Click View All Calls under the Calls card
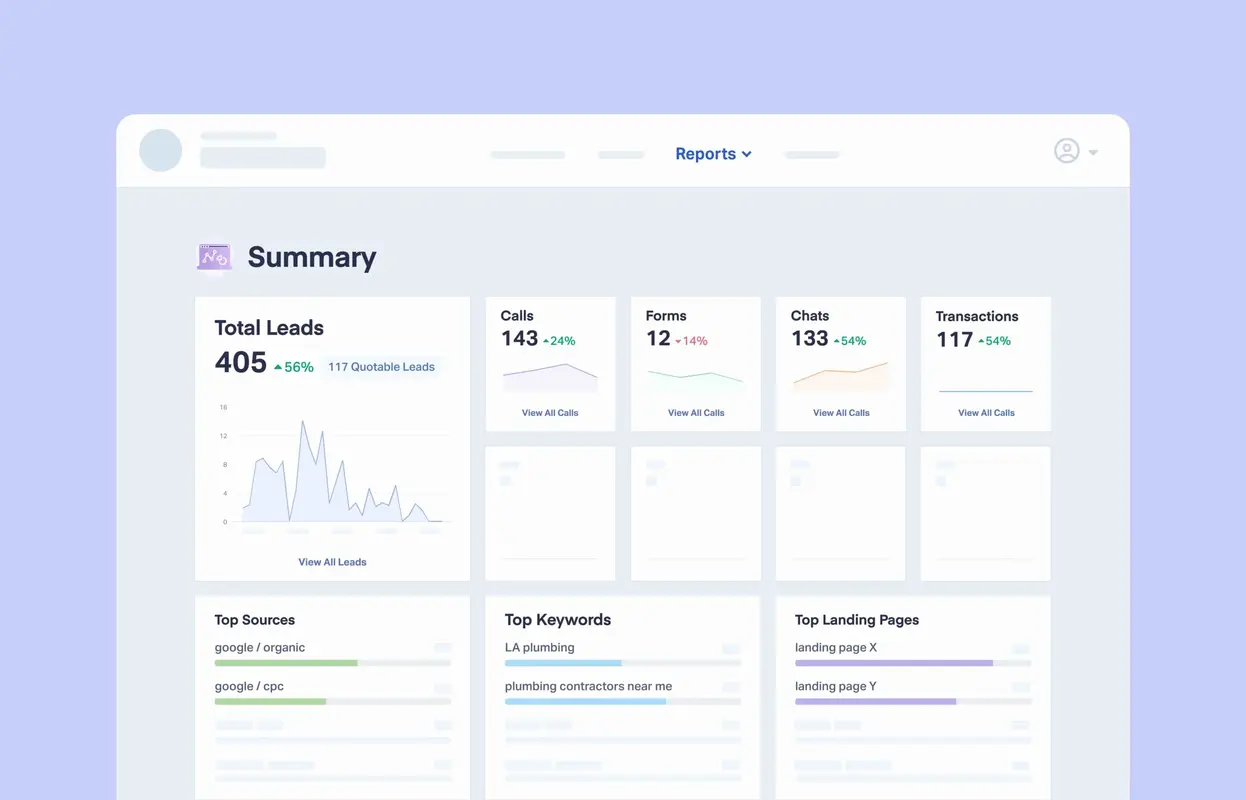The image size is (1246, 800). 549,412
